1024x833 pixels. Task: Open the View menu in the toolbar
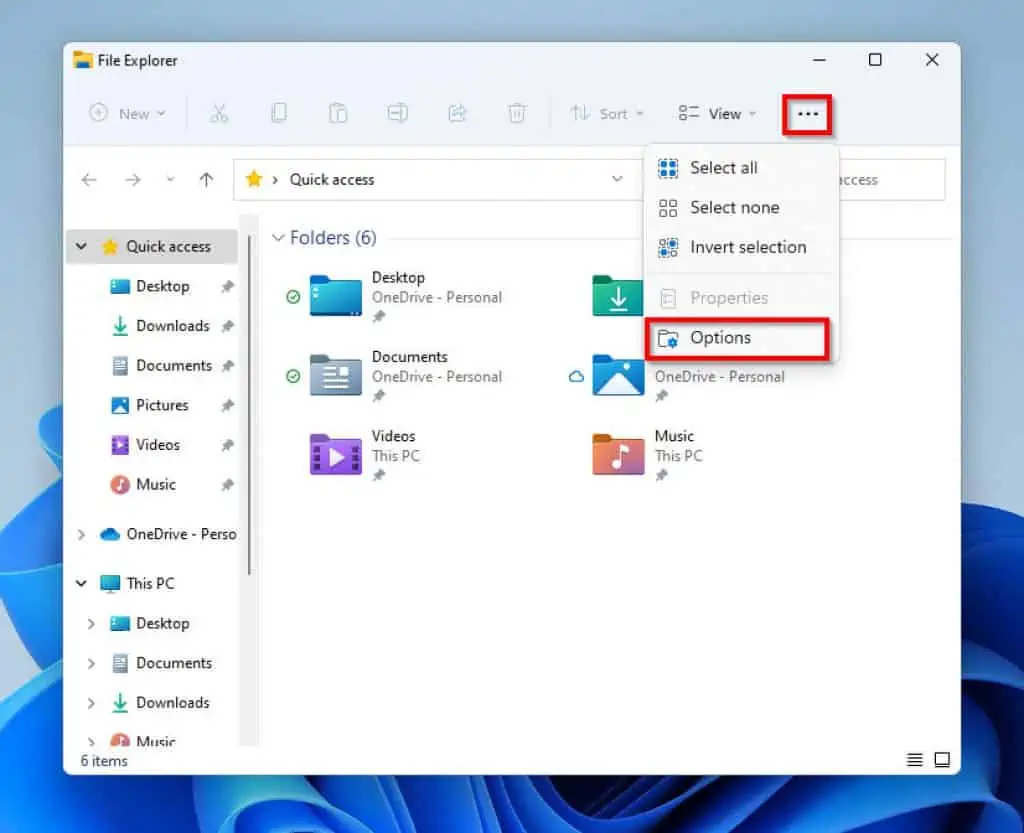(x=715, y=113)
